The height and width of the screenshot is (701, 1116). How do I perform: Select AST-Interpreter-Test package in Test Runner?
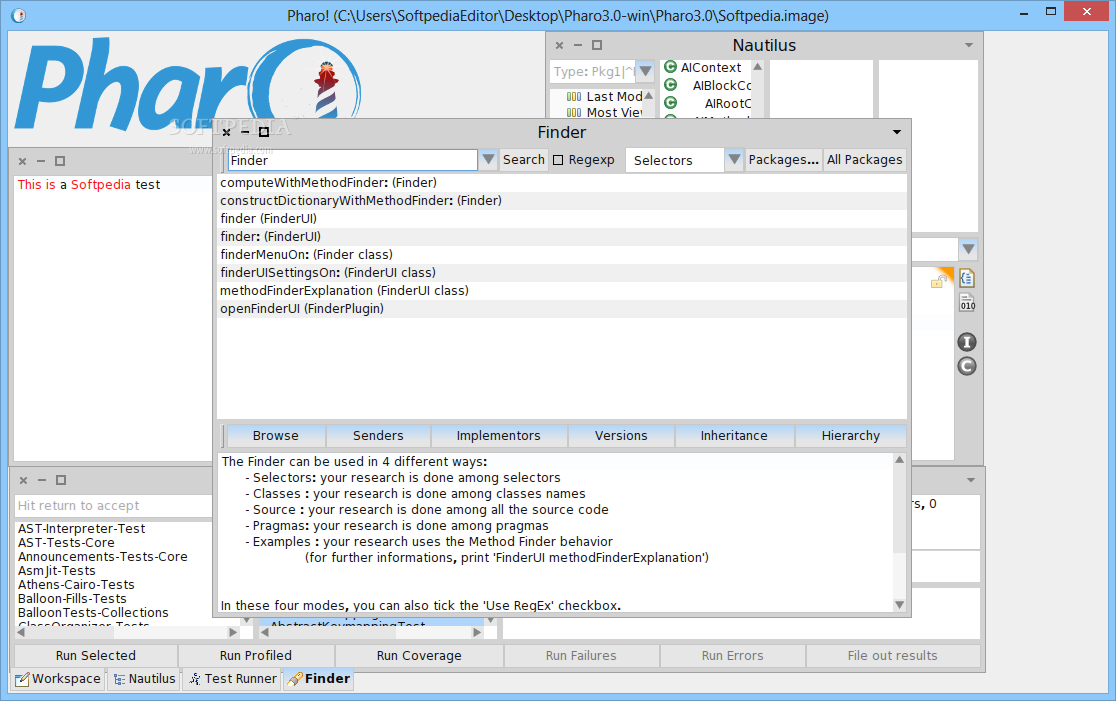[x=82, y=529]
